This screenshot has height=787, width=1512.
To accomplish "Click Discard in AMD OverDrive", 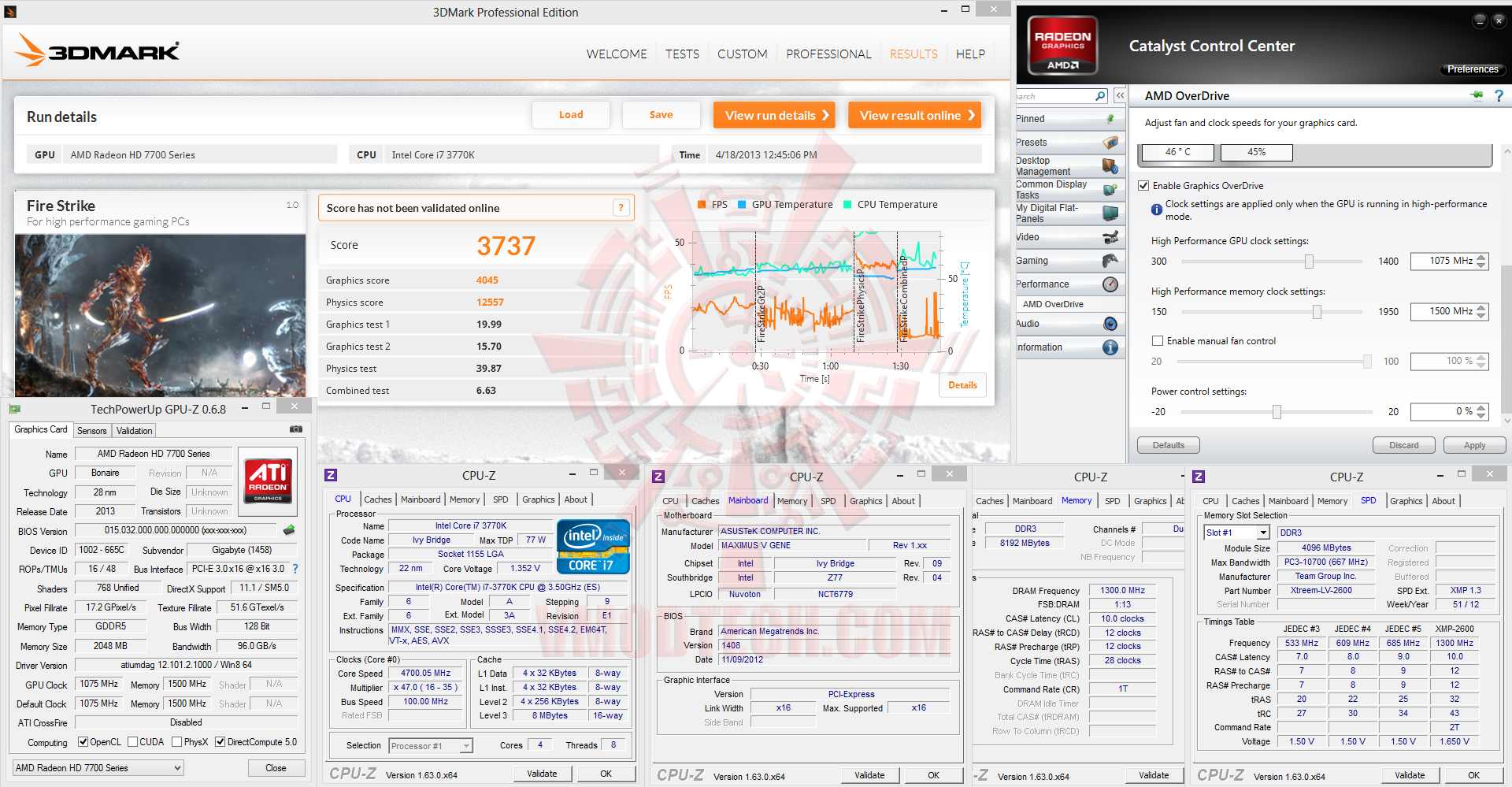I will tap(1403, 445).
